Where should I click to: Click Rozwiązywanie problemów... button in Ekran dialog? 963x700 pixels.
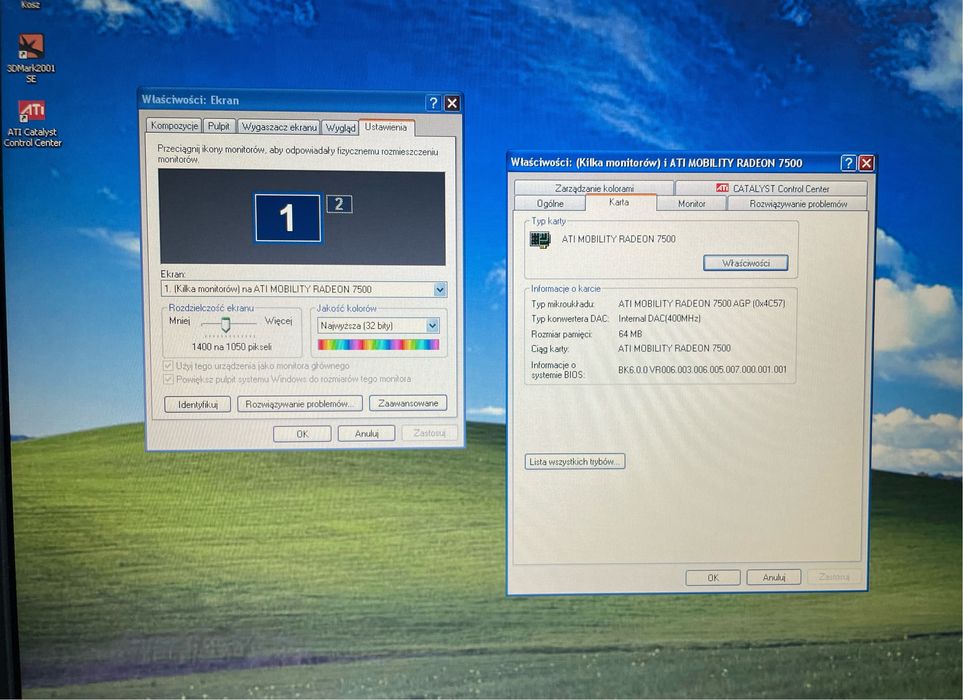(300, 404)
